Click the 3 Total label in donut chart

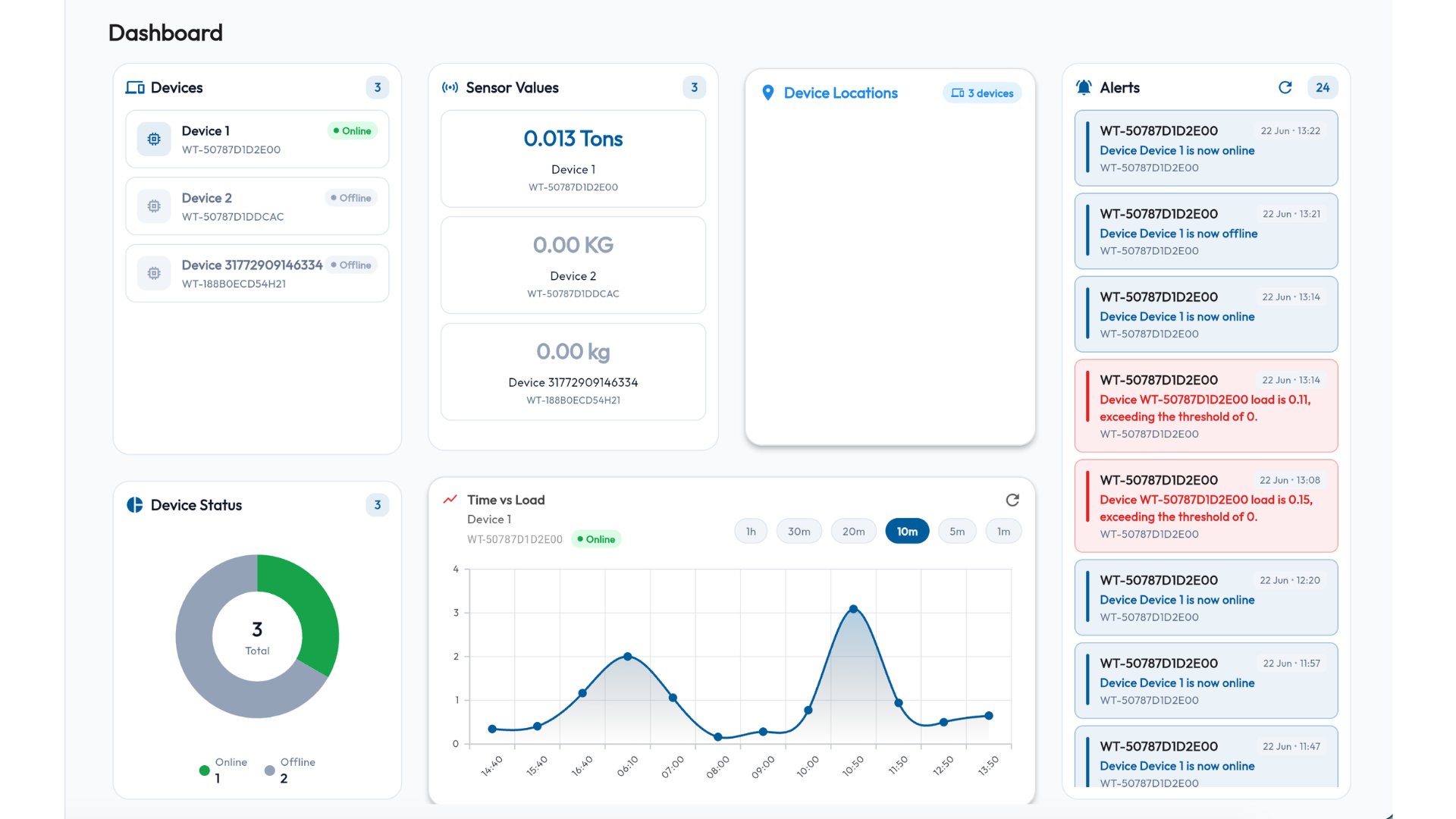257,638
